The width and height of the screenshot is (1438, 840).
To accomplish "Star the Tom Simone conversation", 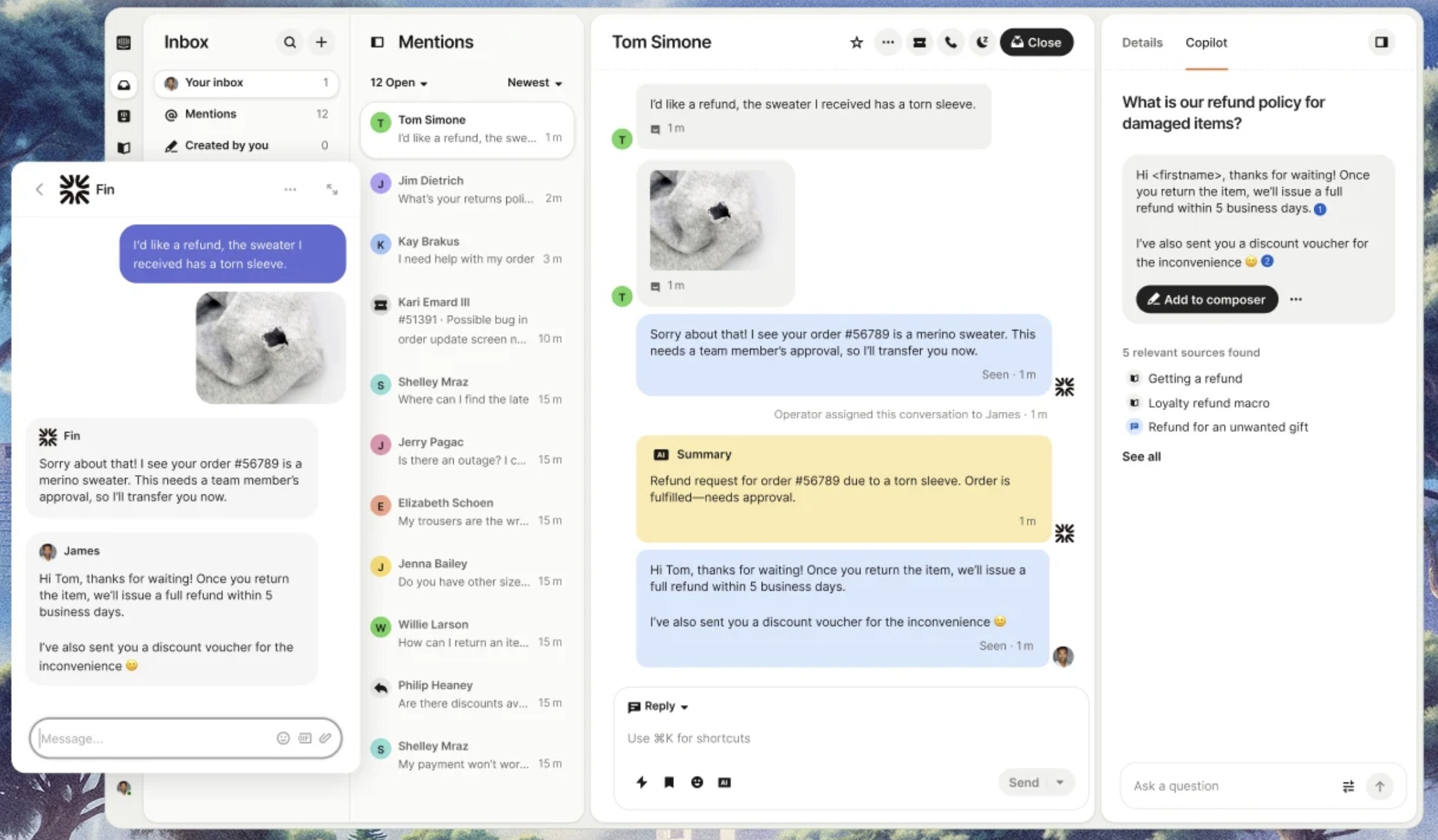I will coord(856,42).
